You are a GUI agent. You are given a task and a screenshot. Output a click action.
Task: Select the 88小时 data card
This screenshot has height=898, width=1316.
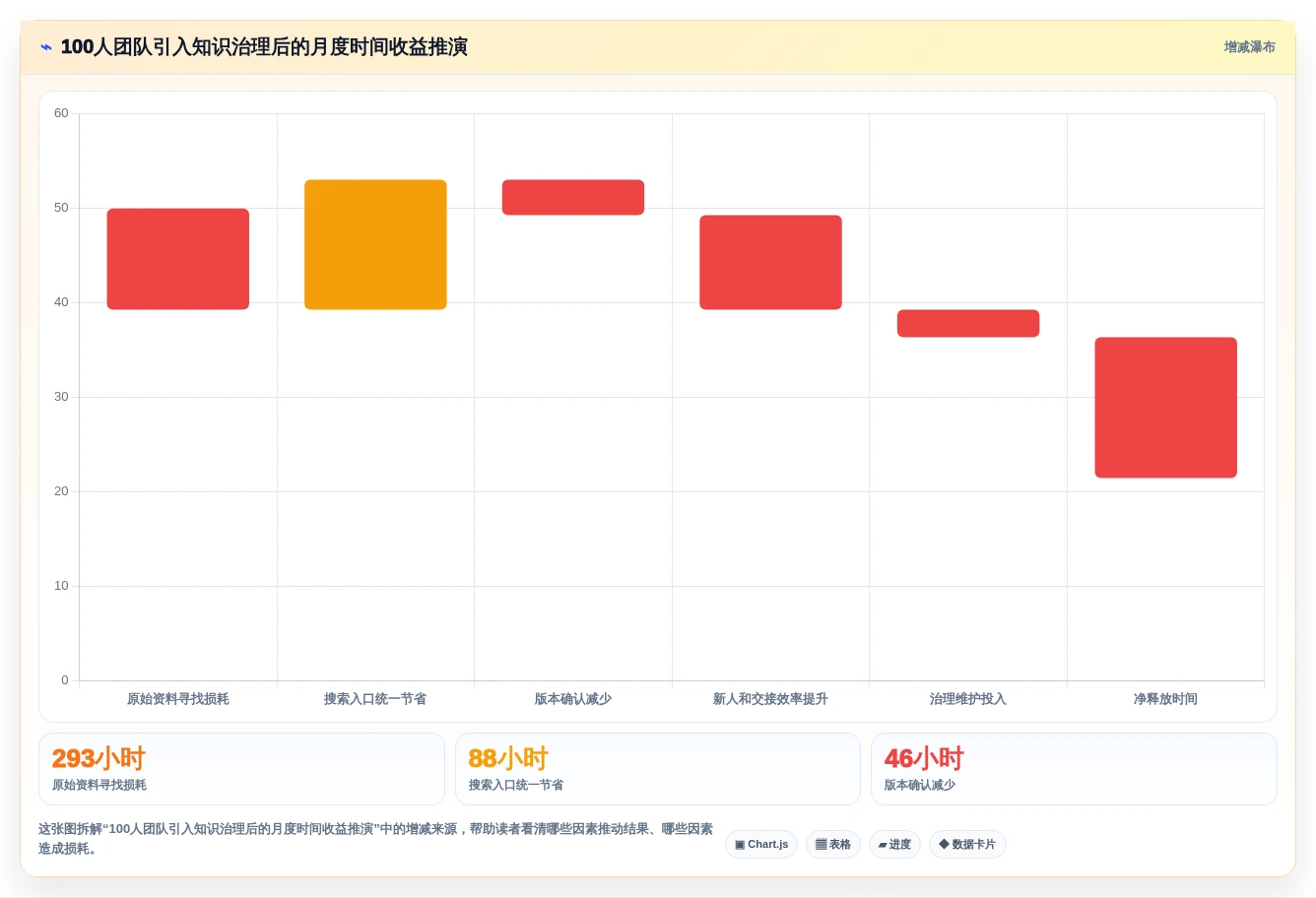[x=658, y=769]
